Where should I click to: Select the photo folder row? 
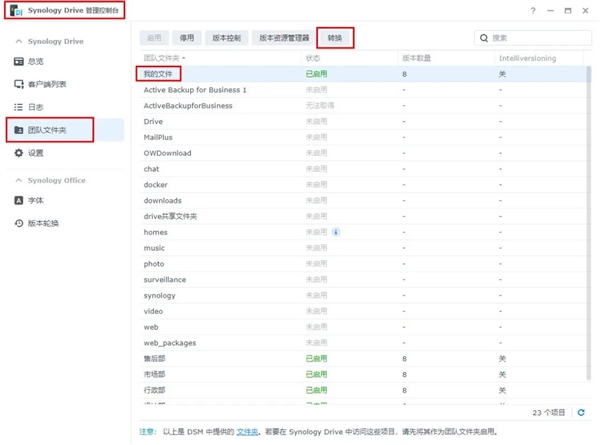pos(363,264)
